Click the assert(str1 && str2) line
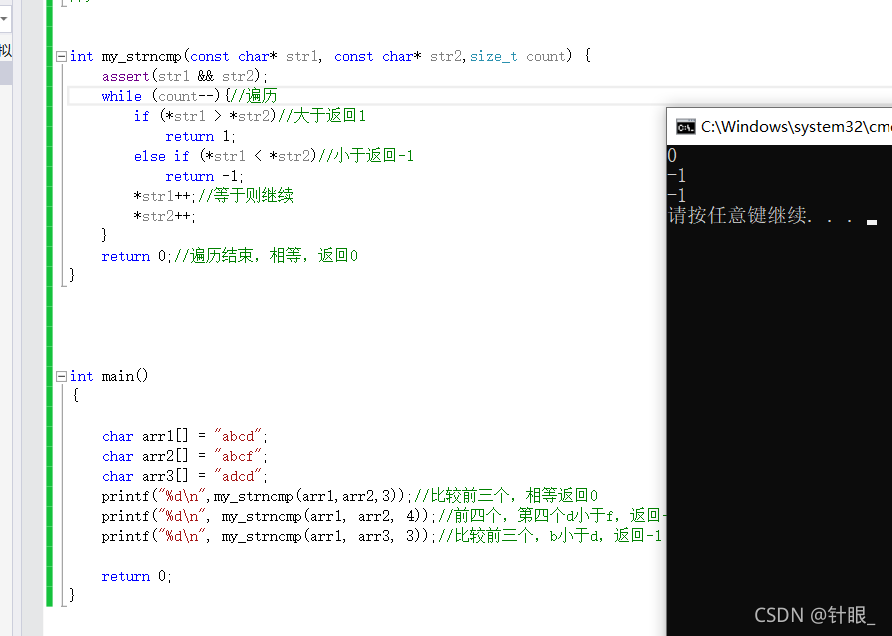Image resolution: width=892 pixels, height=636 pixels. (184, 76)
